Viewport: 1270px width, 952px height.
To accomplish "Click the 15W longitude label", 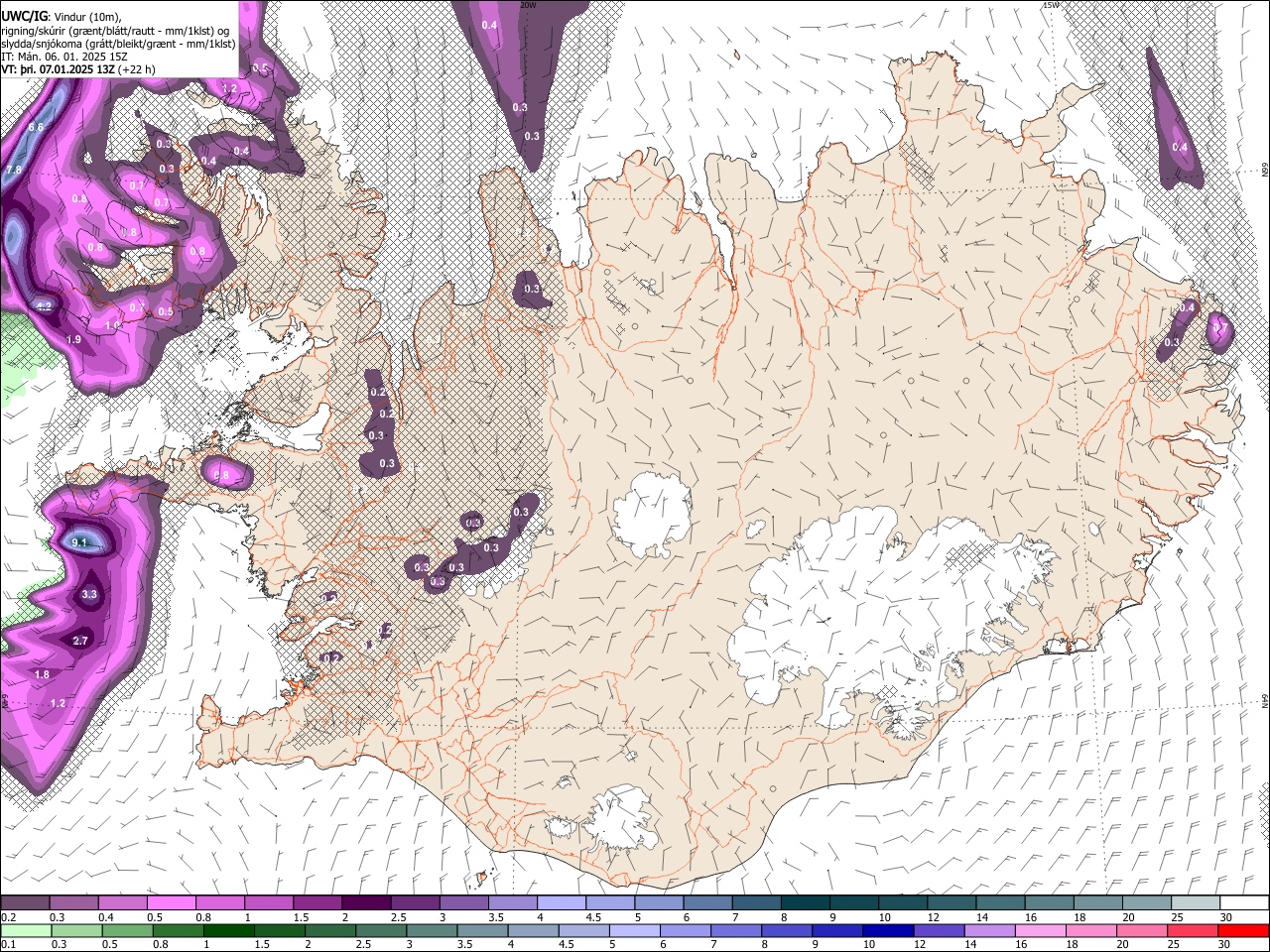I will click(x=1050, y=5).
